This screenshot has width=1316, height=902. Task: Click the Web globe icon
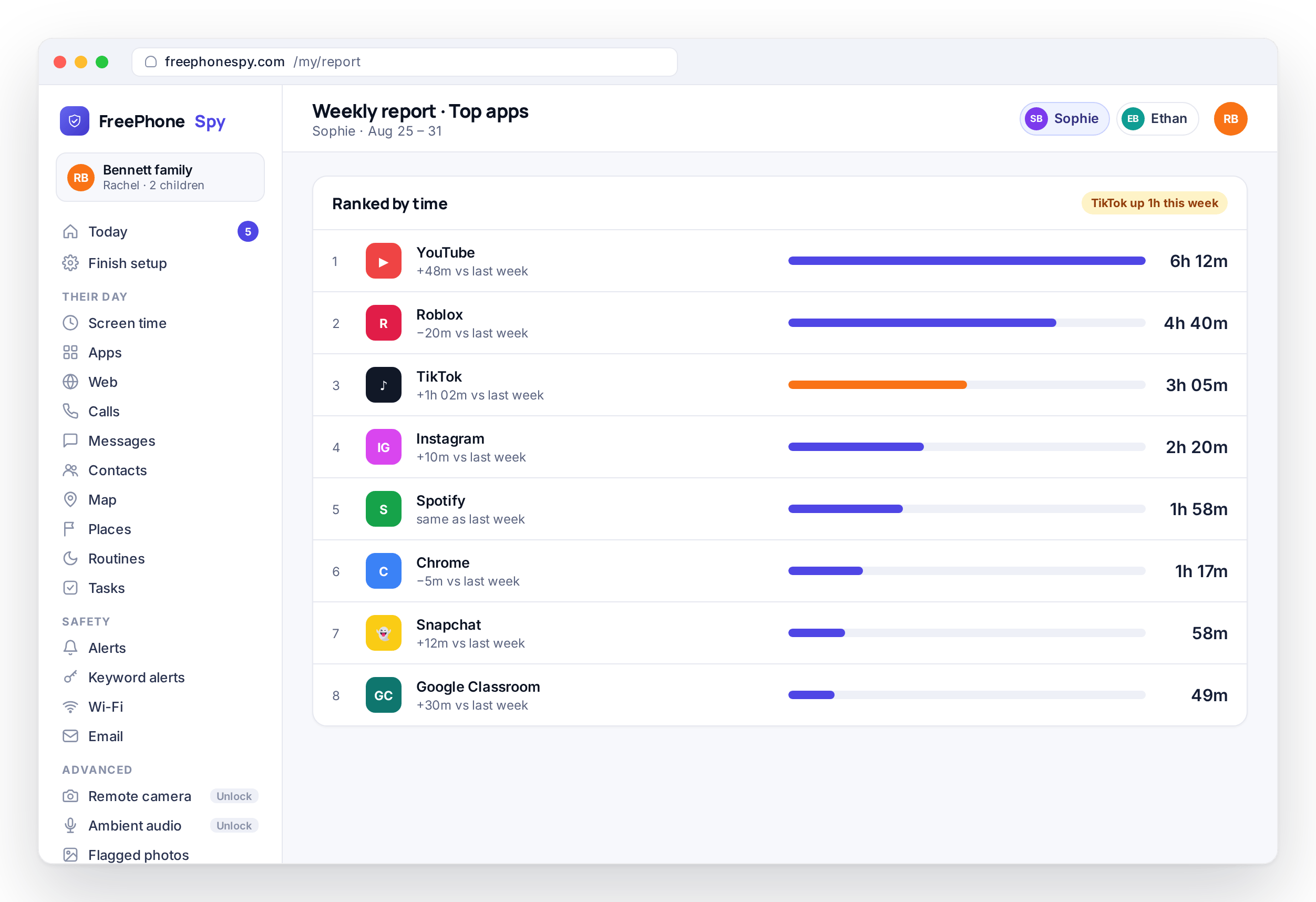tap(70, 382)
